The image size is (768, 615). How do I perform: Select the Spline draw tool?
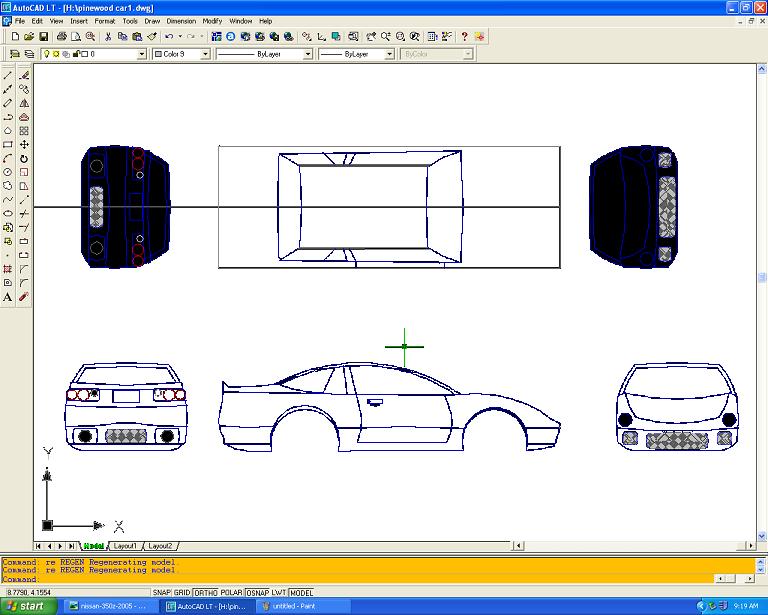(x=8, y=200)
